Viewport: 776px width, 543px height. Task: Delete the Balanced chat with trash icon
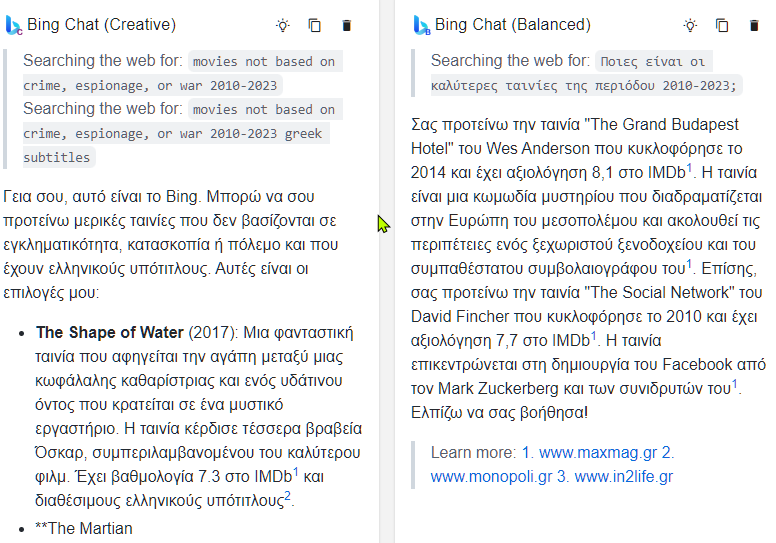tap(754, 26)
